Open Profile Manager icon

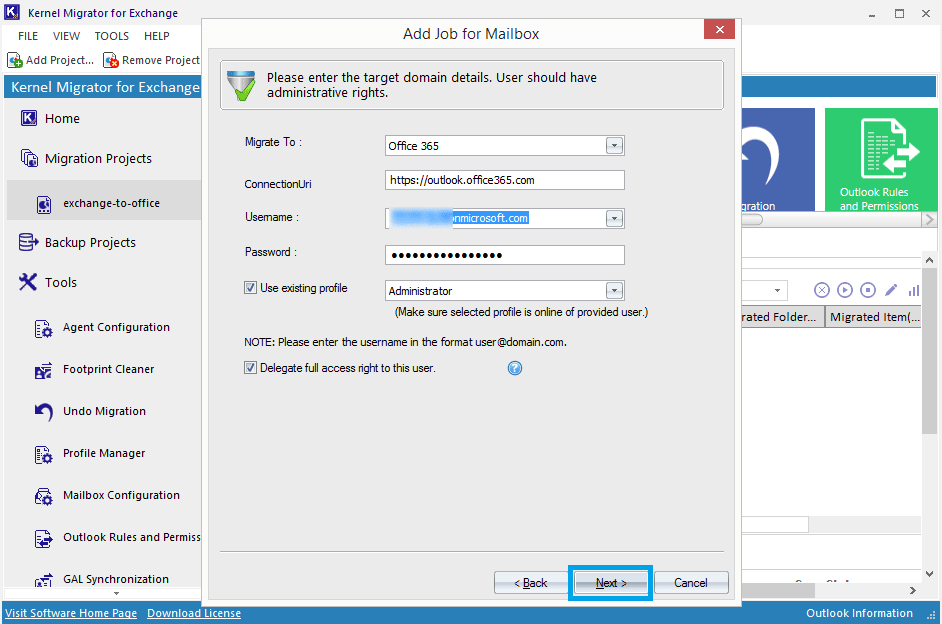pos(43,455)
